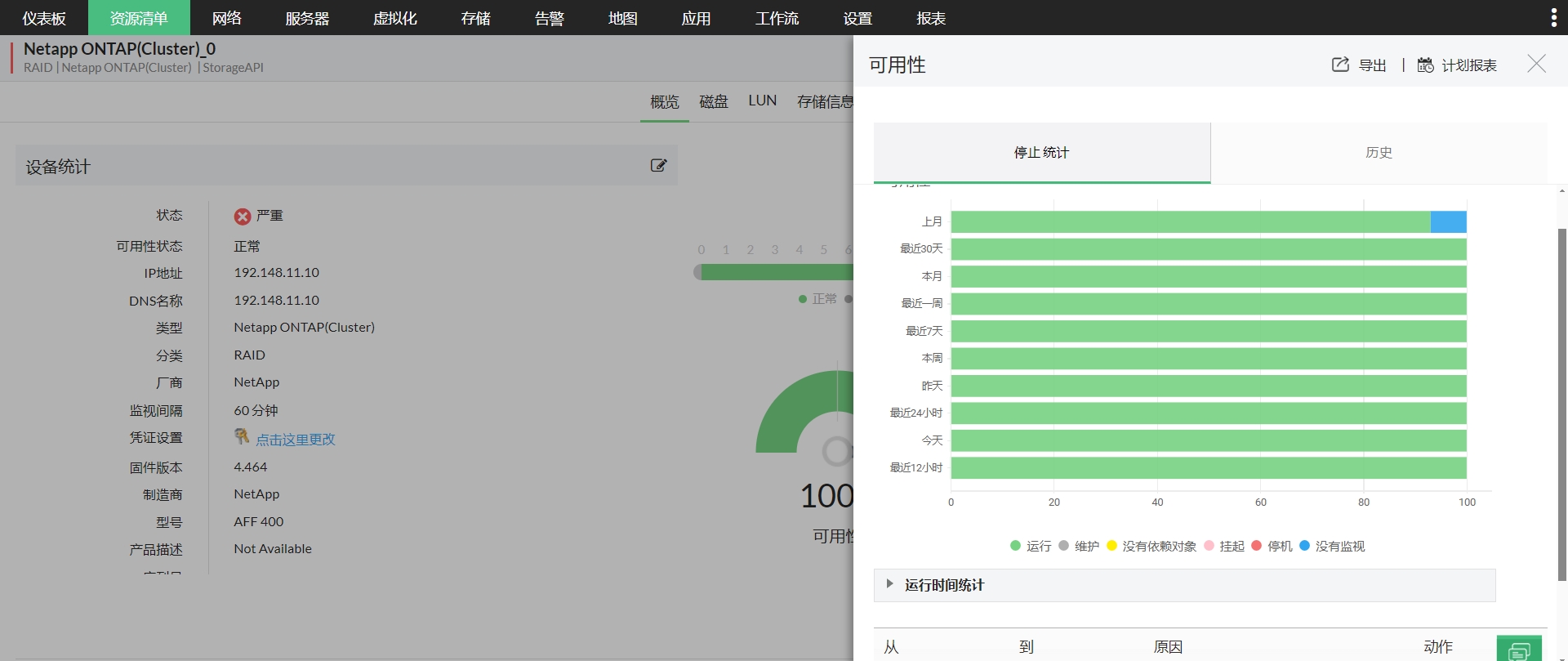This screenshot has width=1568, height=661.
Task: Click the key icon beside 点击这里更改
Action: click(x=242, y=437)
